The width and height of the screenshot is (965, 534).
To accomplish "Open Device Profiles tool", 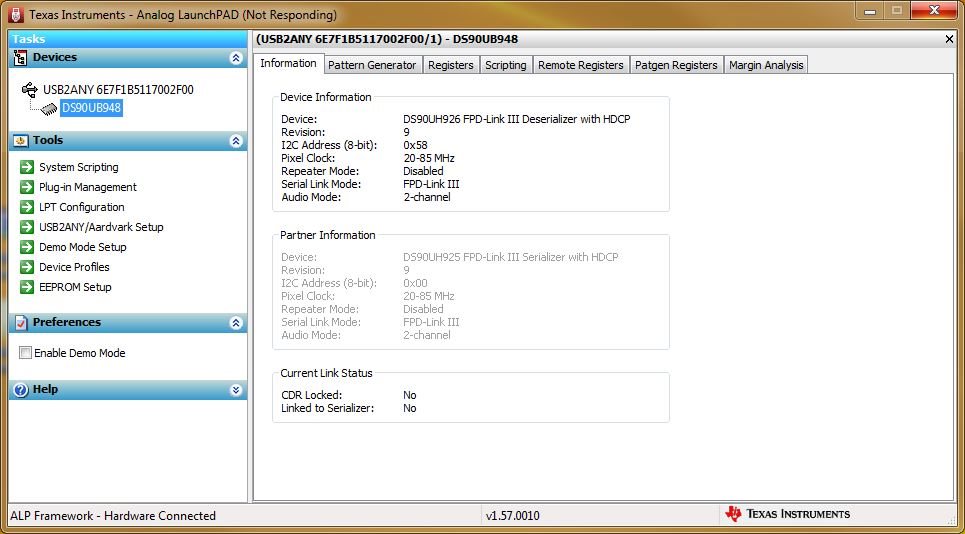I will (74, 267).
